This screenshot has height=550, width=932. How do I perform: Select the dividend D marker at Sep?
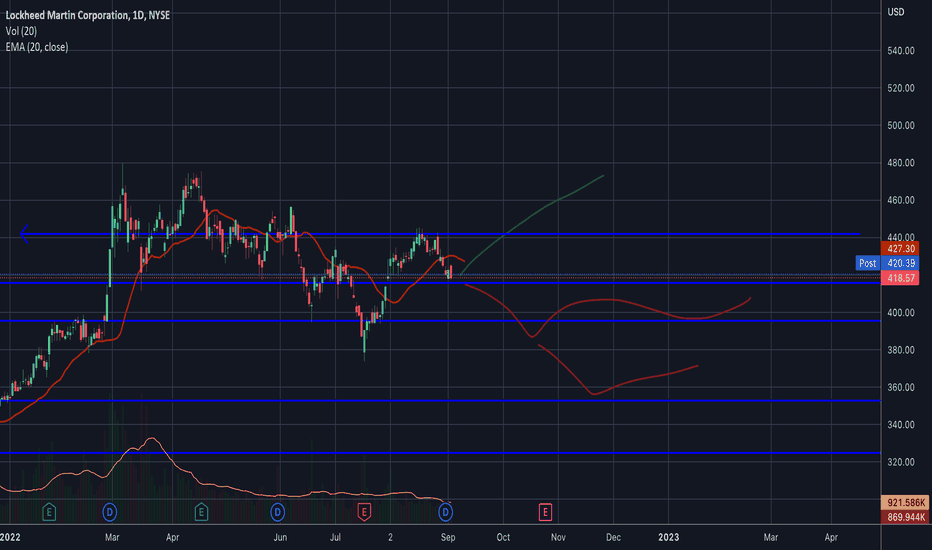(445, 511)
